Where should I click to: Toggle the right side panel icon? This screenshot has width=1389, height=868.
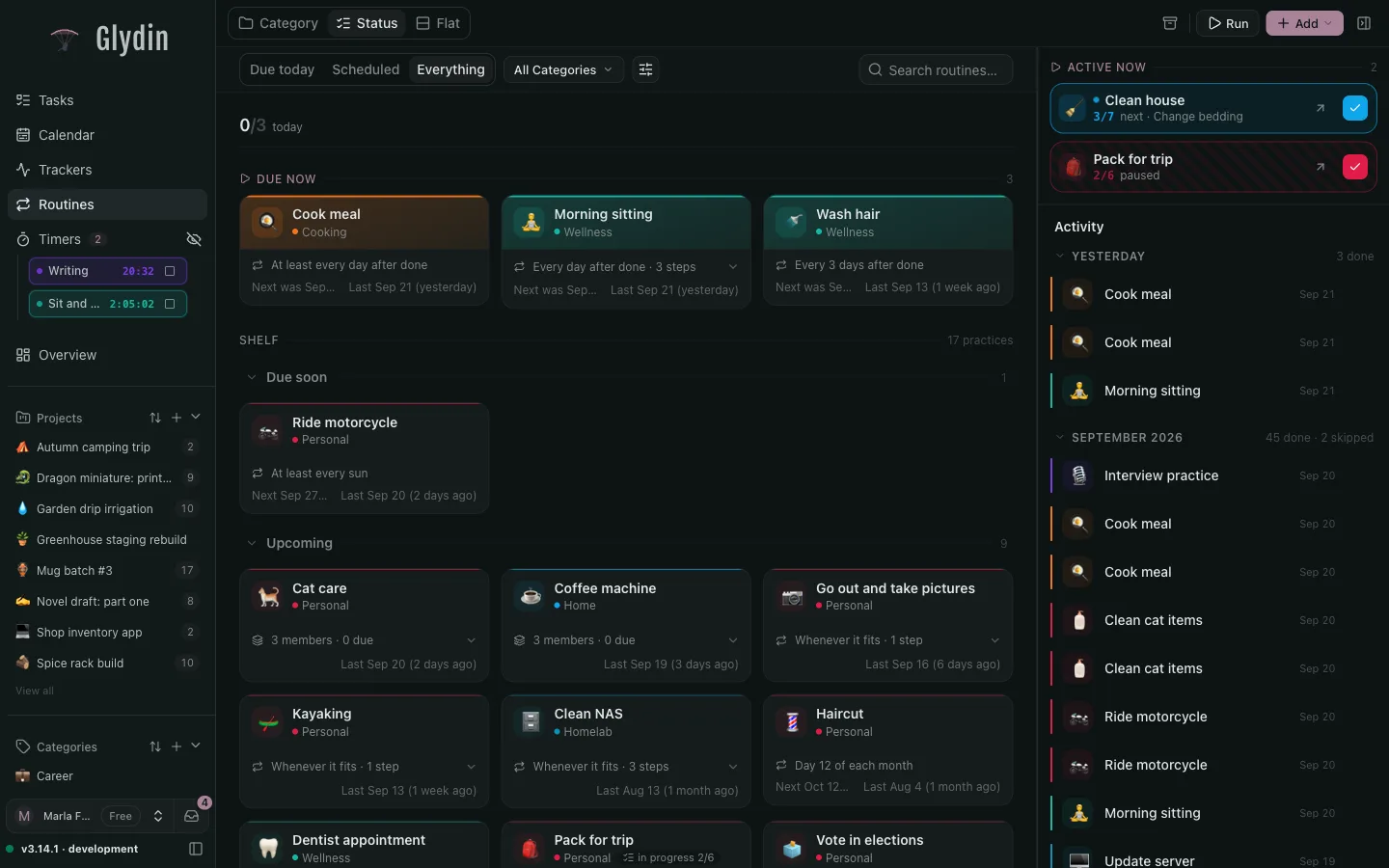click(1364, 23)
